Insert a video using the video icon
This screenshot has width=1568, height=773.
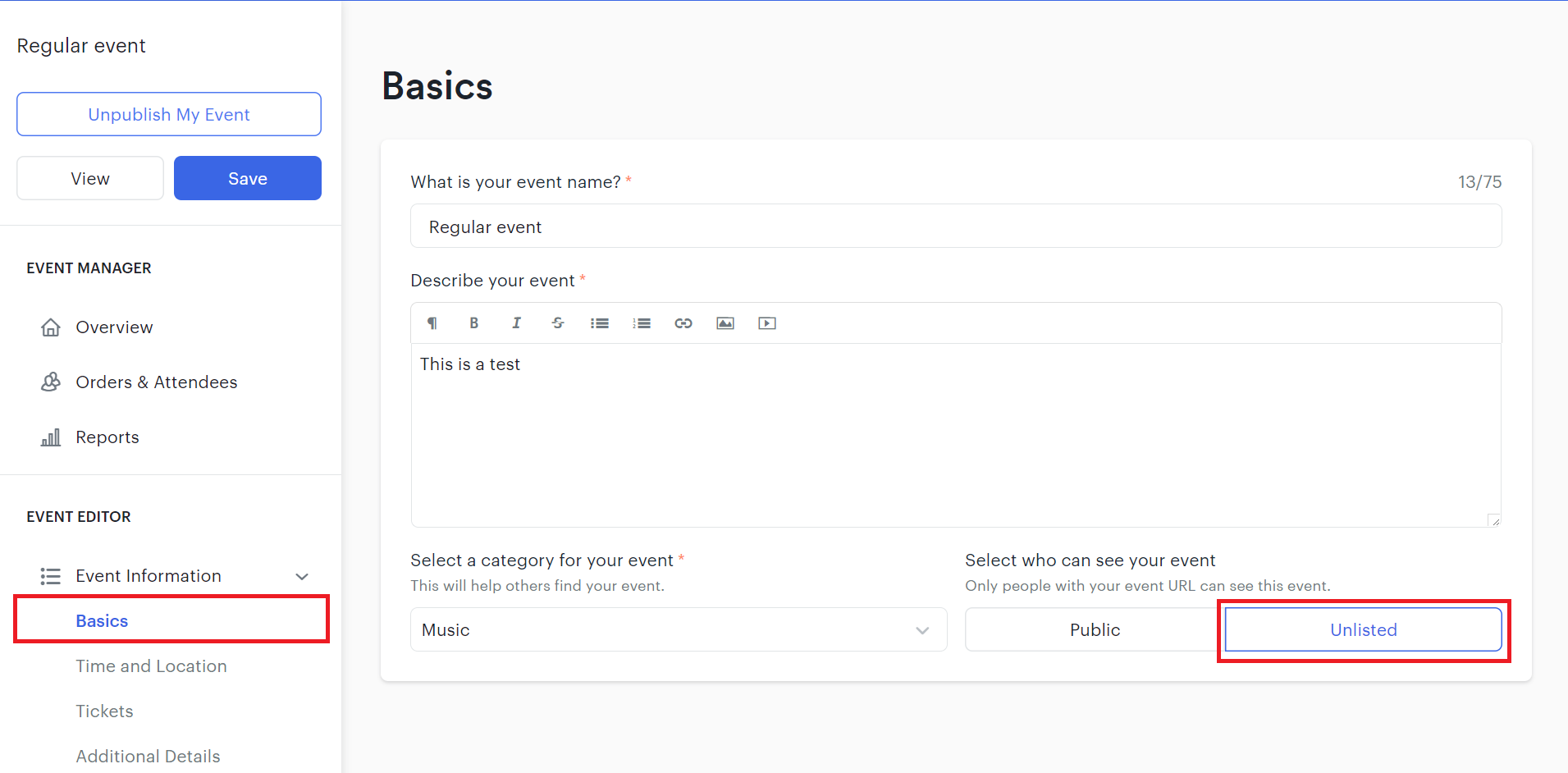pos(767,323)
